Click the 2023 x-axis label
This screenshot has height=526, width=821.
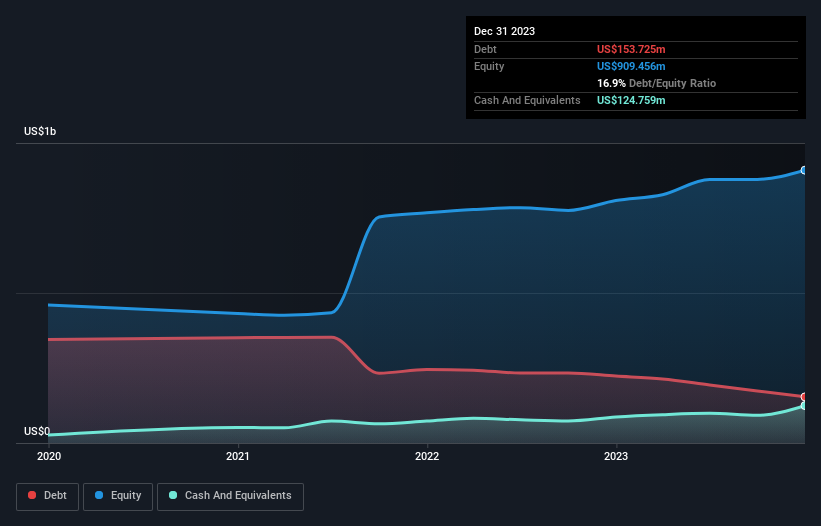coord(616,456)
